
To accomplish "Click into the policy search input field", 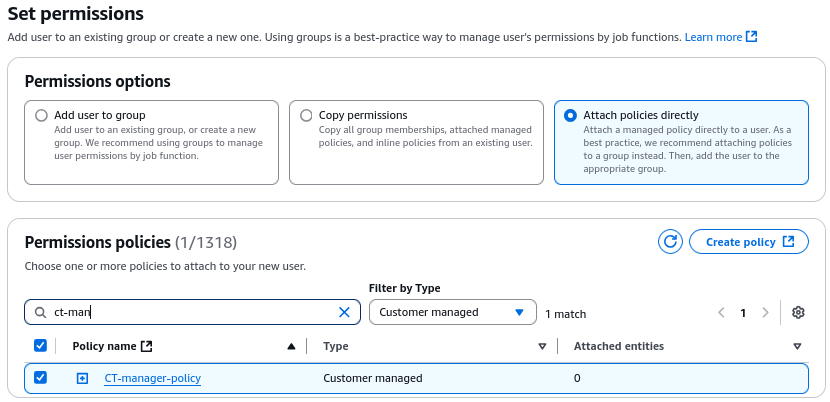I will [x=190, y=313].
